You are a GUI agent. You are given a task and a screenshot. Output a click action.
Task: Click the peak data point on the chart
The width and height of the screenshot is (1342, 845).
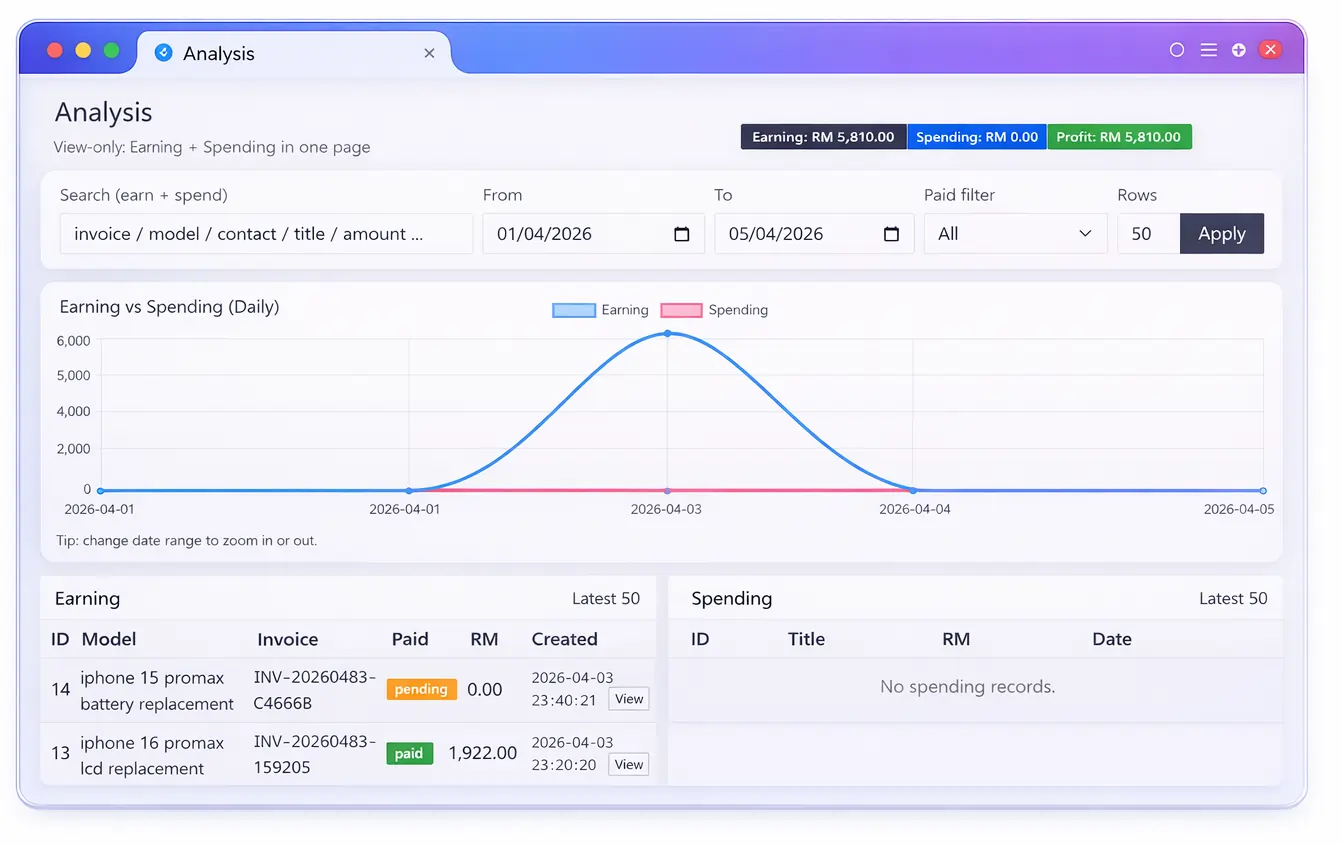coord(667,333)
